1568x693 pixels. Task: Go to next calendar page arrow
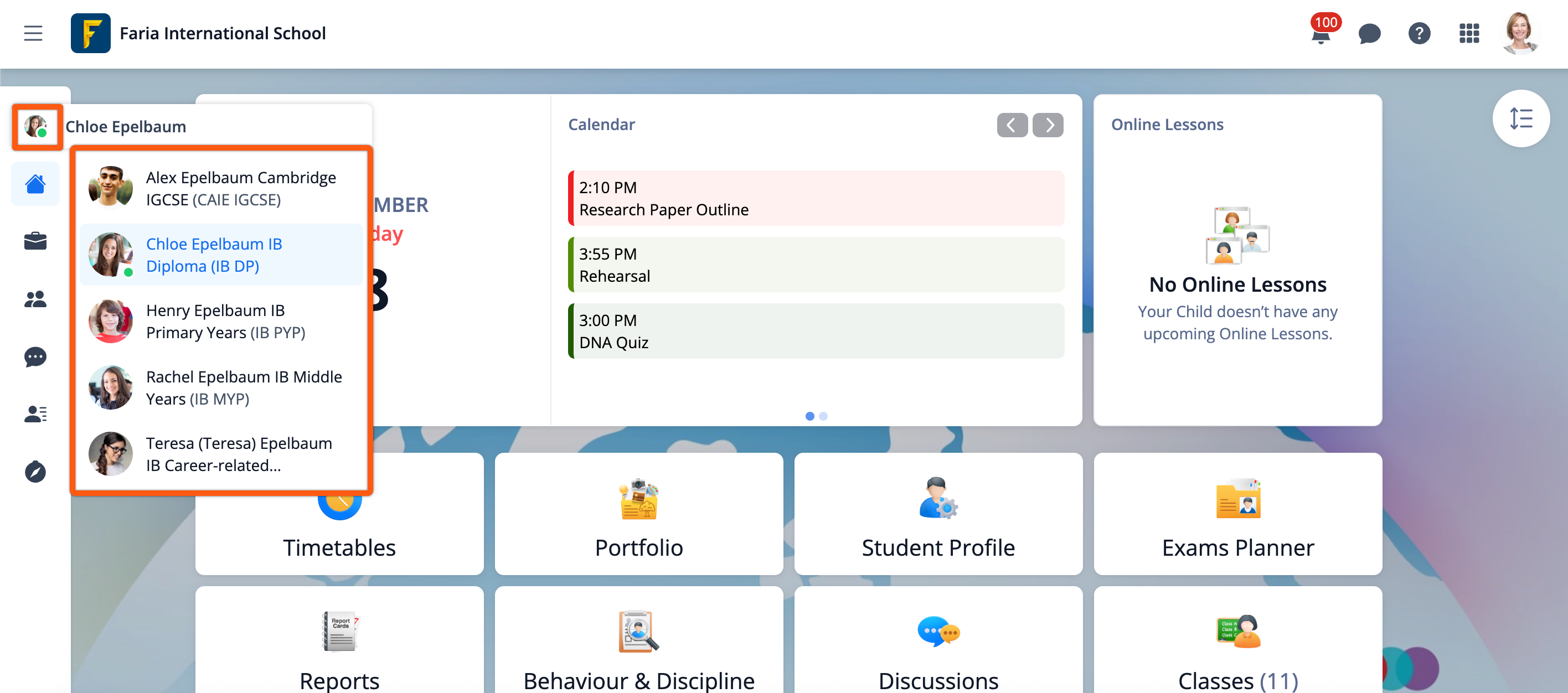[x=1048, y=125]
